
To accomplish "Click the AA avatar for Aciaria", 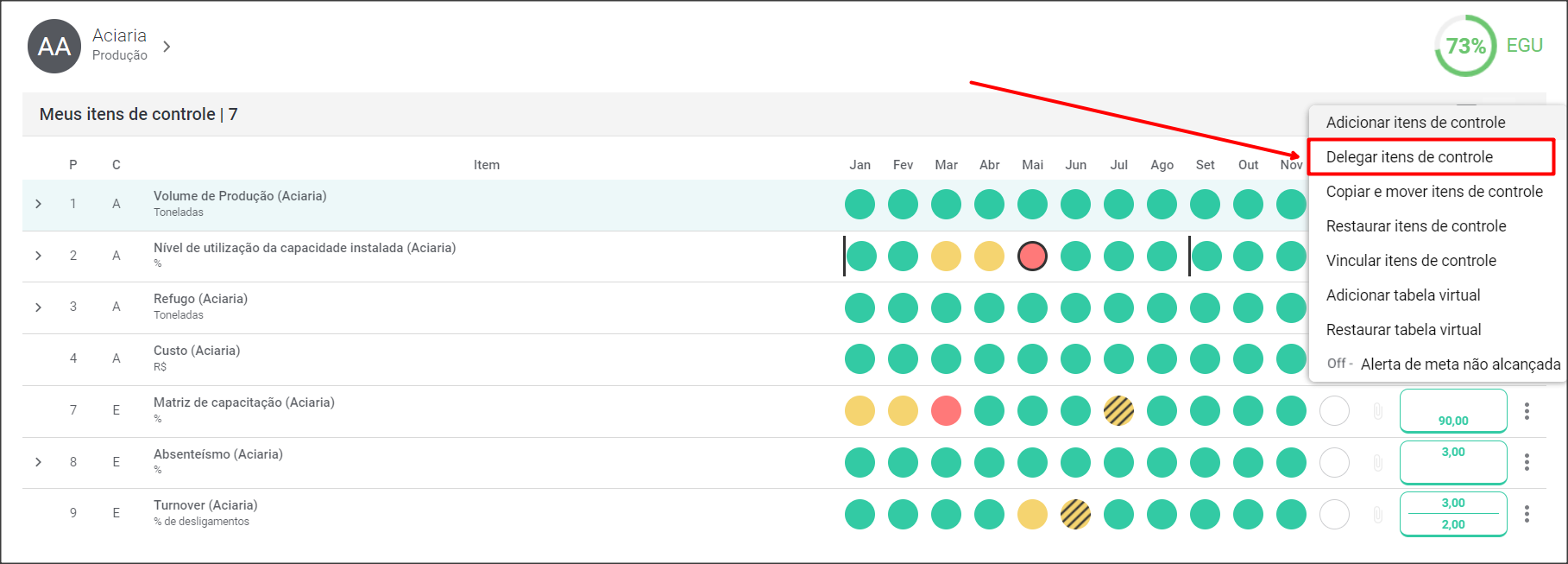I will click(x=54, y=47).
